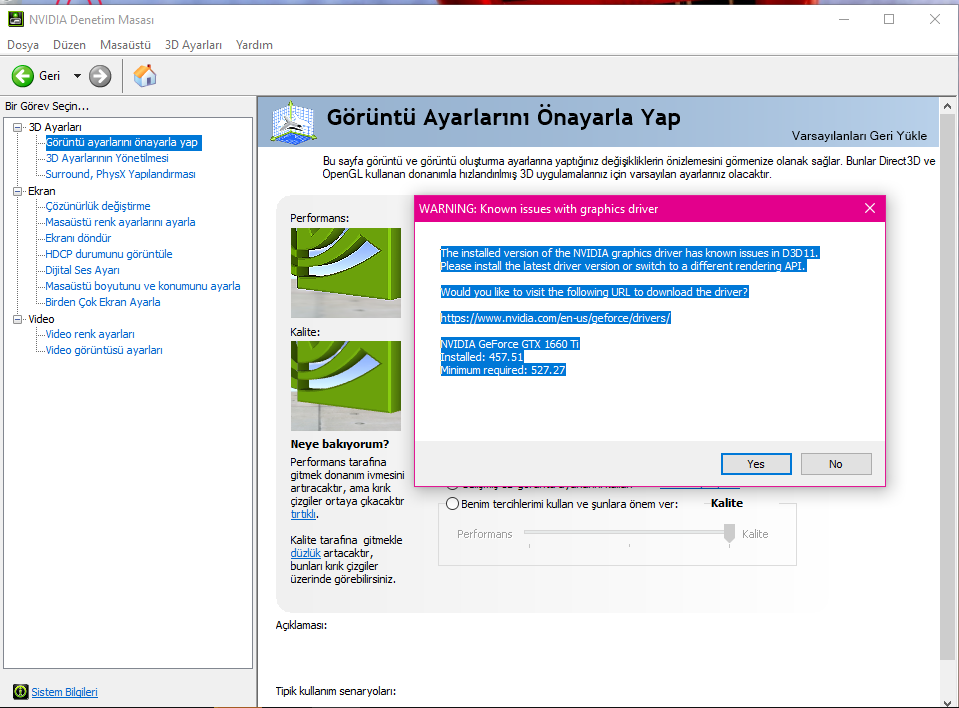Collapse the Video tree node

pyautogui.click(x=18, y=319)
